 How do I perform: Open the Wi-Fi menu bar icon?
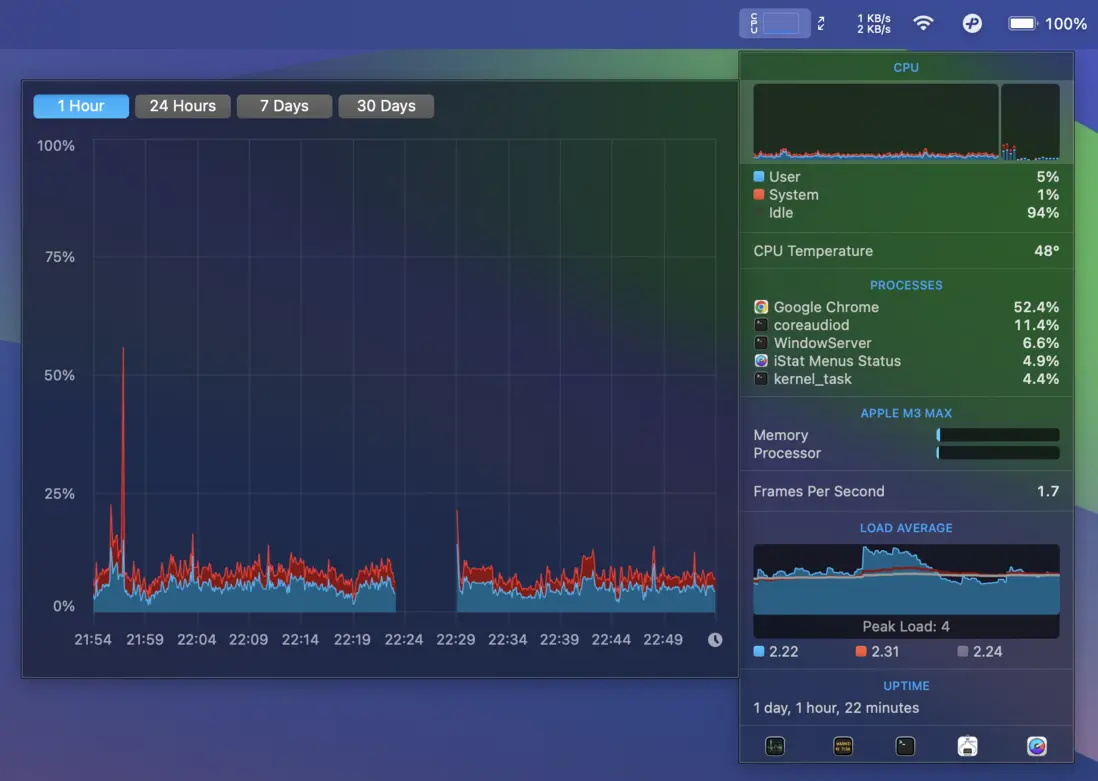(924, 23)
